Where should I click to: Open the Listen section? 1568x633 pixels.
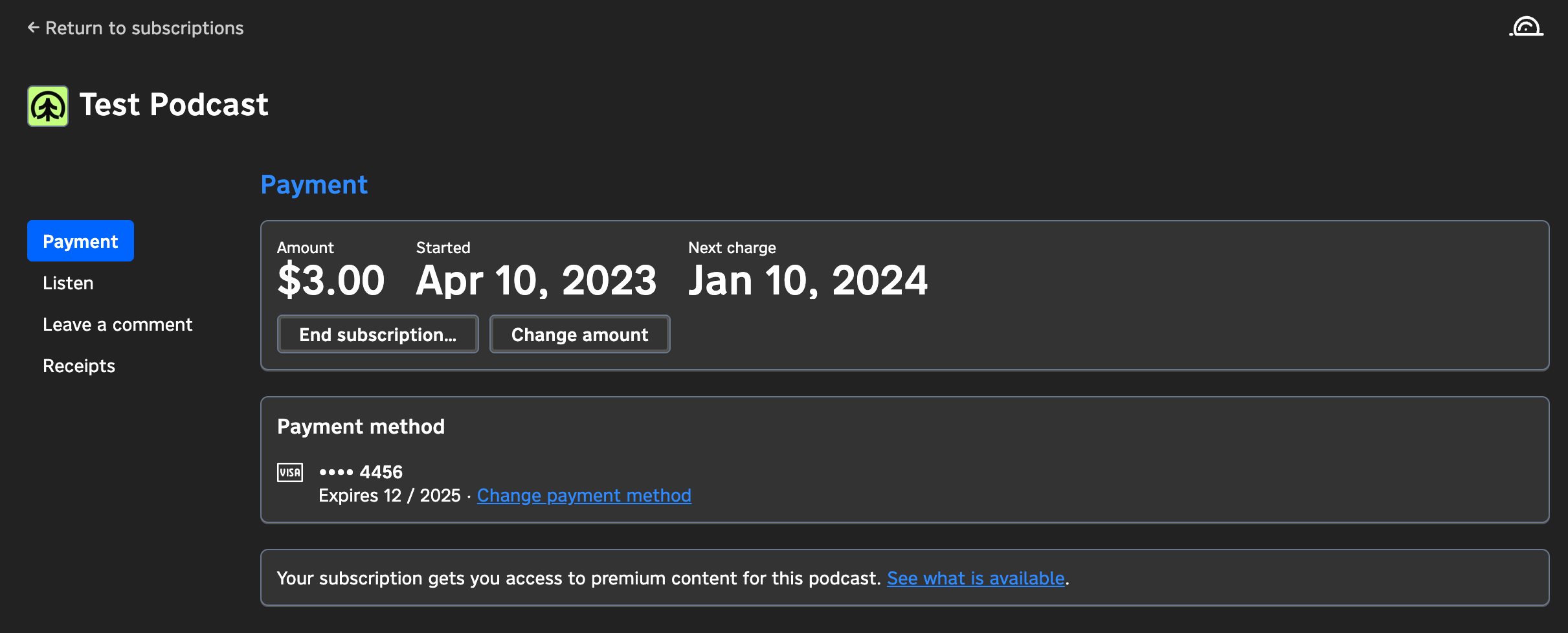coord(68,282)
